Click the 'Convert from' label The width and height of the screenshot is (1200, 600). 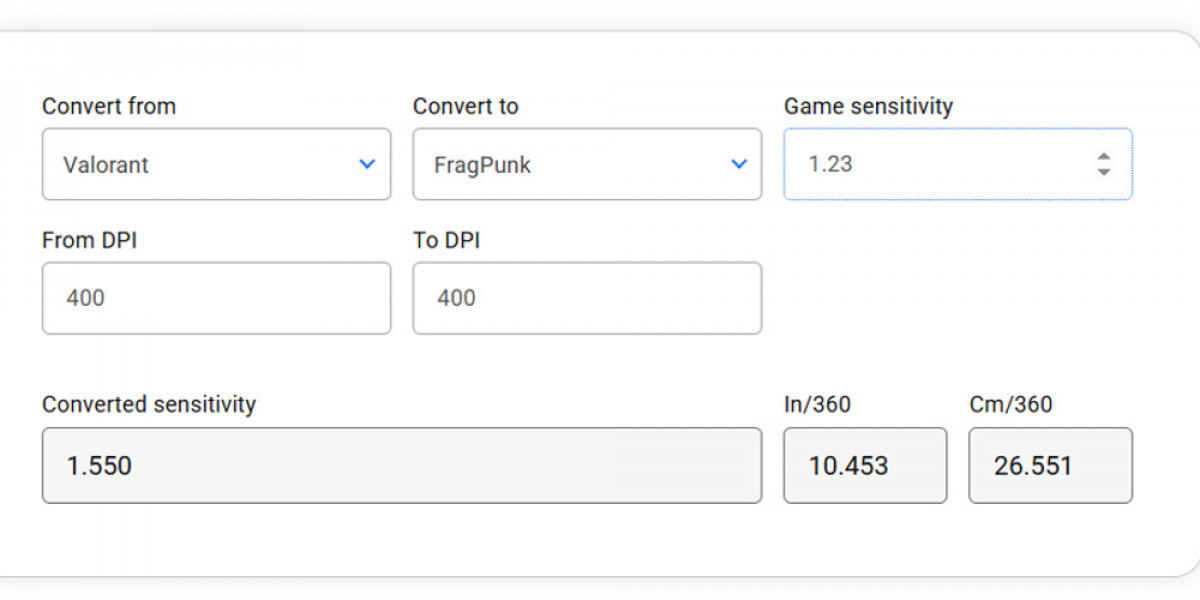(109, 106)
